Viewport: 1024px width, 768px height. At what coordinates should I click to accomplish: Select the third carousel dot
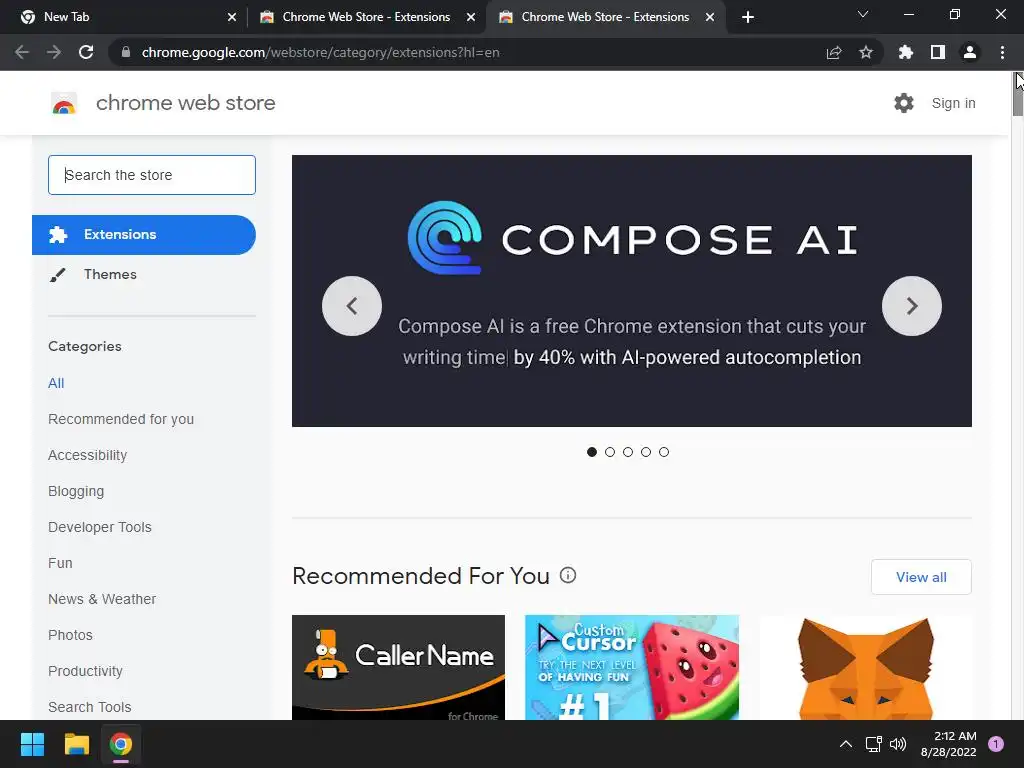[628, 452]
